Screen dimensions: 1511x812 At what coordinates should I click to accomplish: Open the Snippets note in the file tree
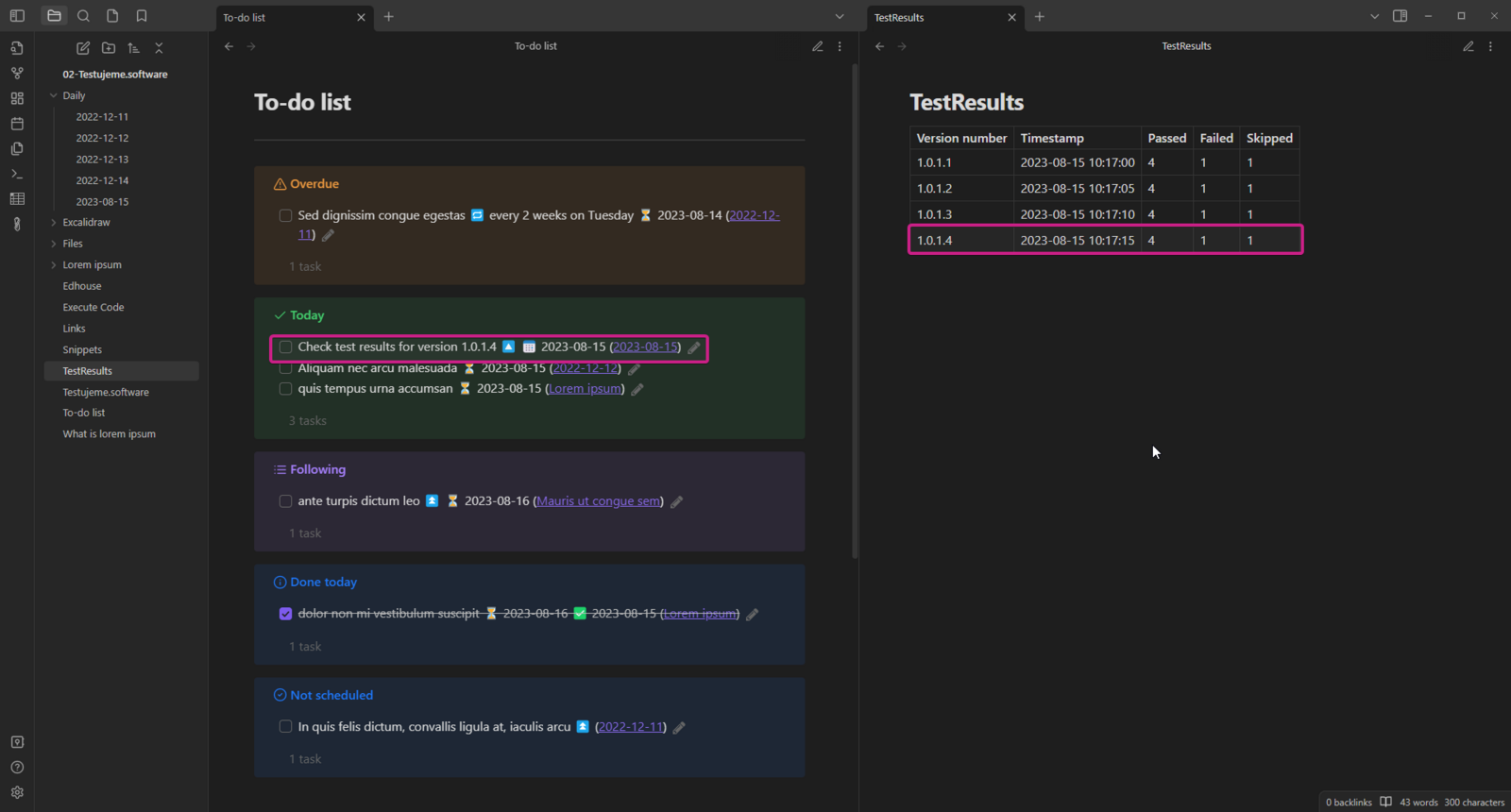coord(82,349)
